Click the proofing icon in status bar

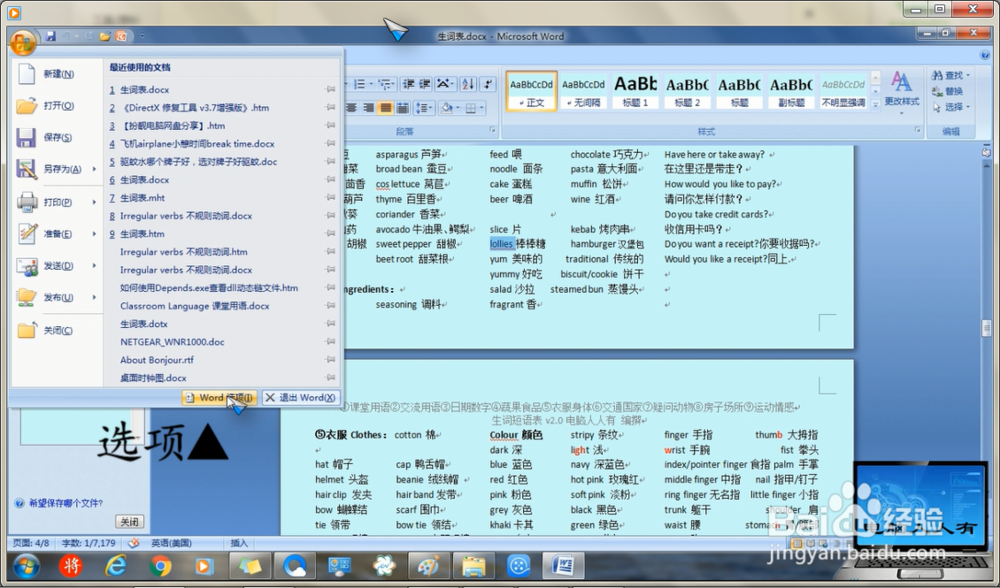point(133,543)
